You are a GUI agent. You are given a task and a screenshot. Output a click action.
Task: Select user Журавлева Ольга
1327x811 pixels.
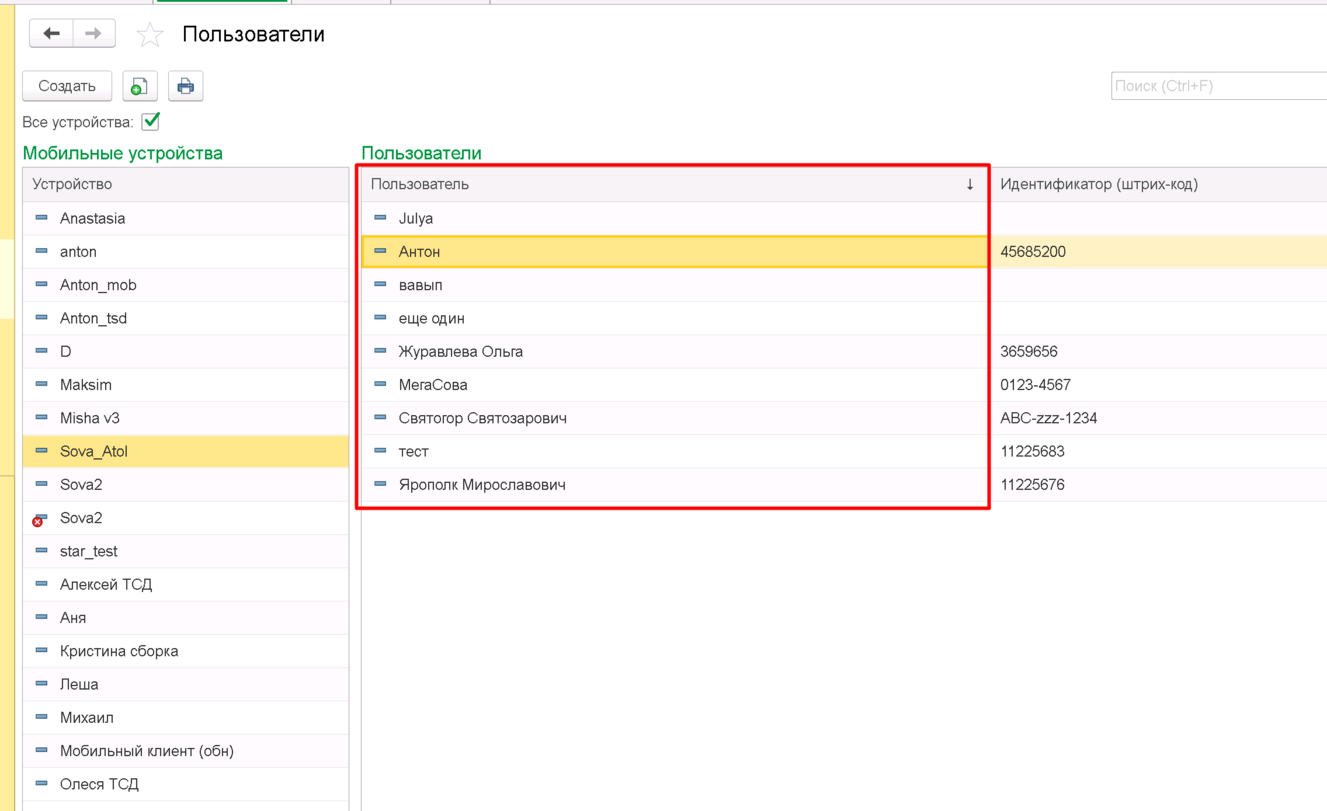(460, 351)
